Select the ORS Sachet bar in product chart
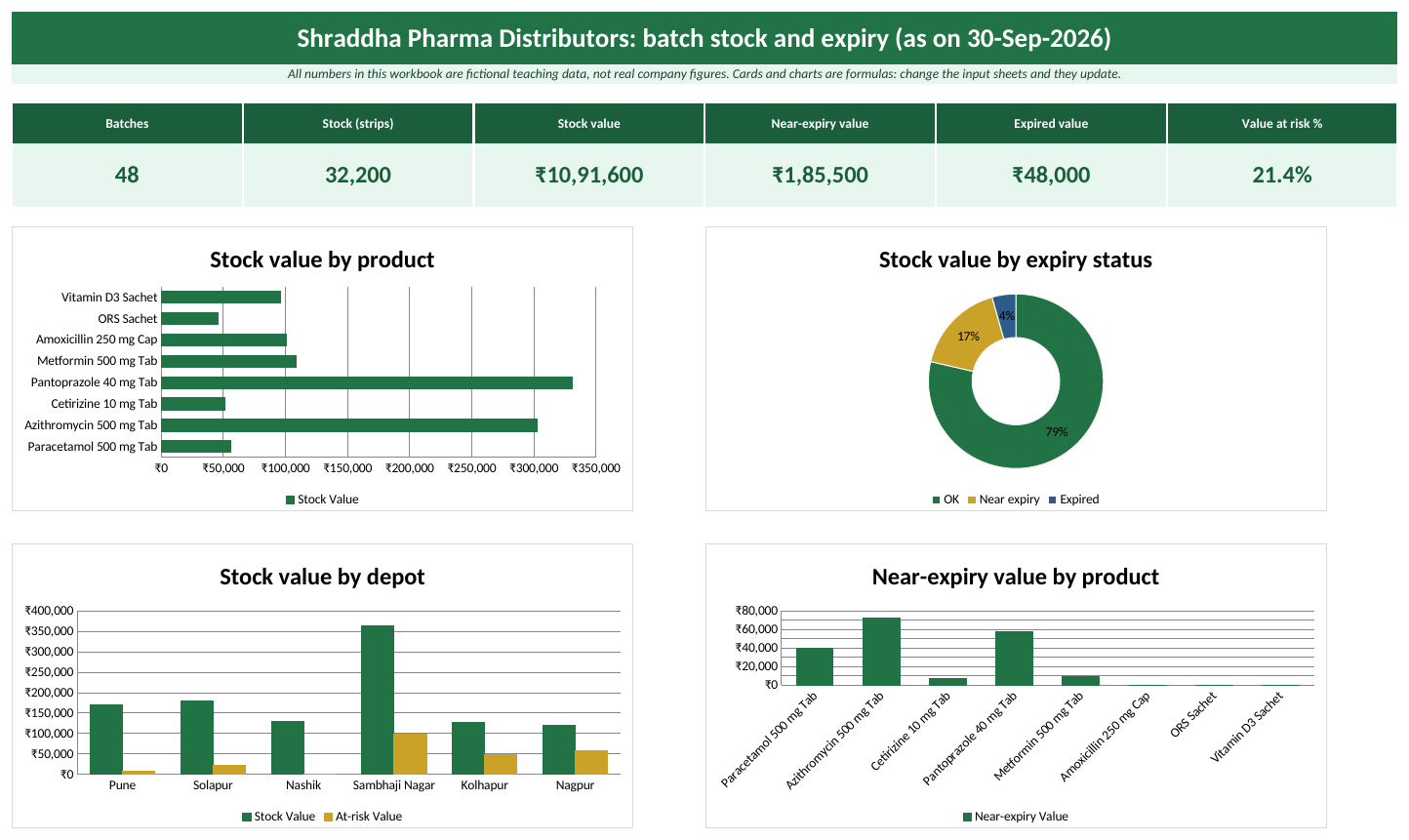The image size is (1409, 840). point(190,318)
